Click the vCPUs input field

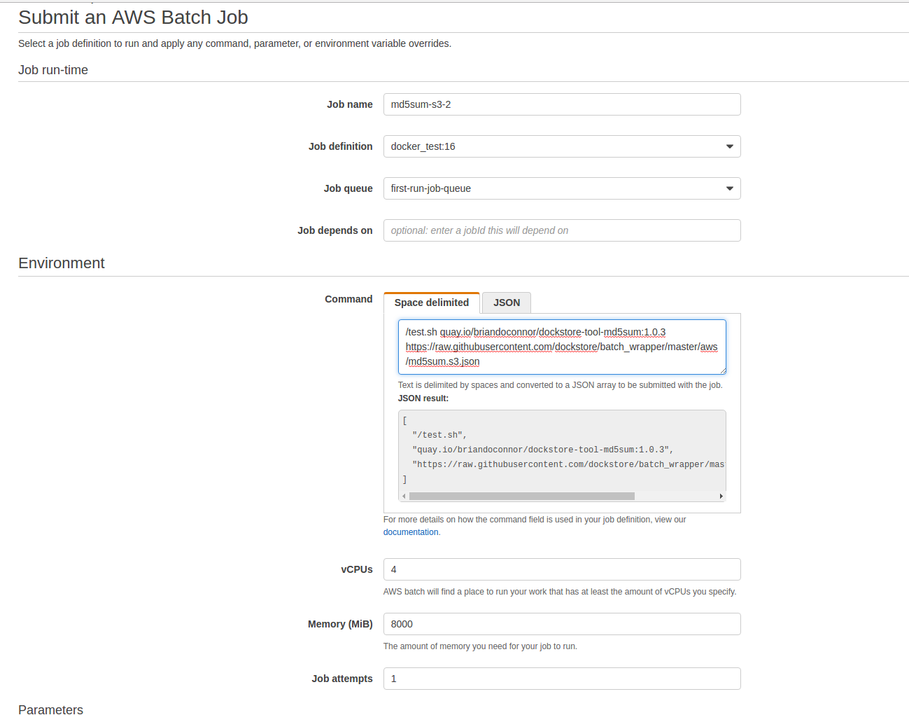[x=562, y=569]
